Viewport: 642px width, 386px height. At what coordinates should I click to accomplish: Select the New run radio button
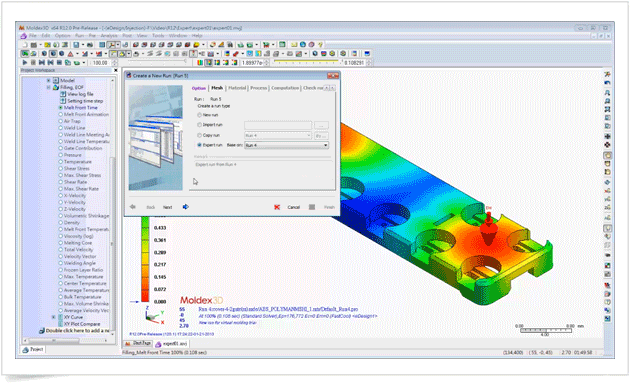tap(199, 115)
